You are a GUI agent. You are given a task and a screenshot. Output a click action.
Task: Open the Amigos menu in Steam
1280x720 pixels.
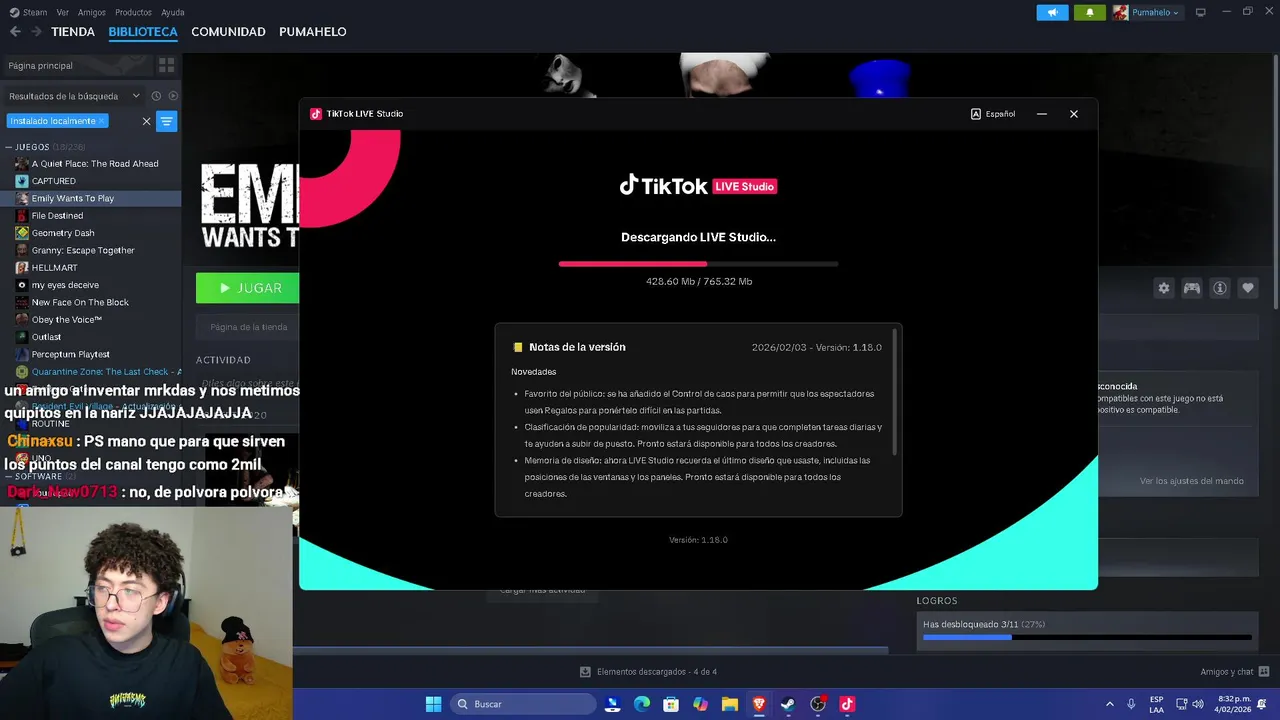(x=92, y=12)
